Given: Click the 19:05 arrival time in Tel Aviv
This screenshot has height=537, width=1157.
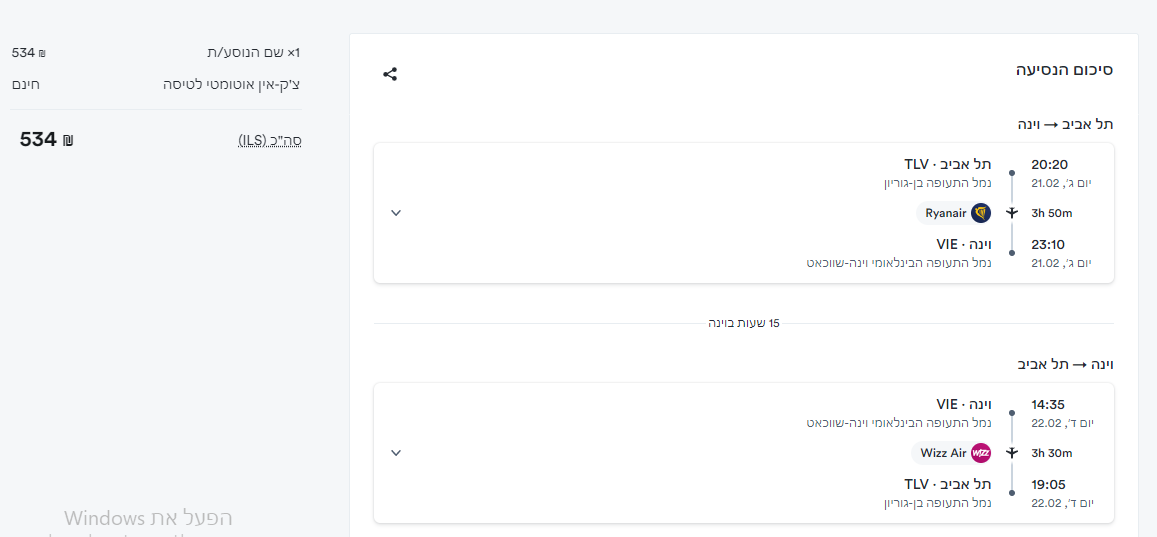Looking at the screenshot, I should [1049, 484].
